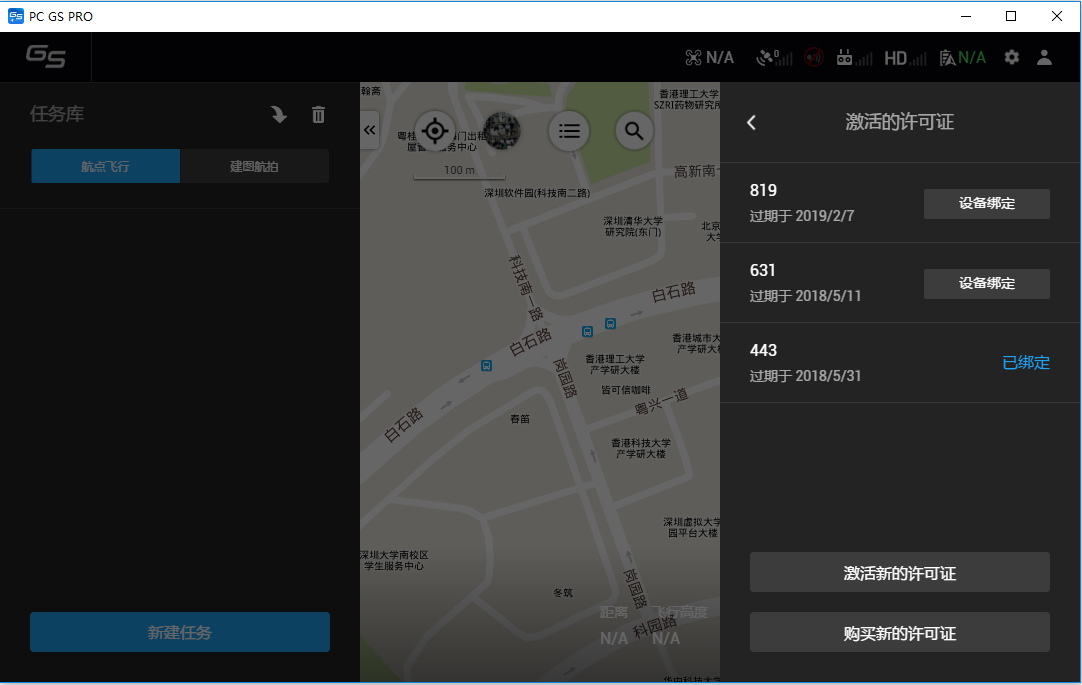
Task: Open the map search tool
Action: pyautogui.click(x=634, y=131)
